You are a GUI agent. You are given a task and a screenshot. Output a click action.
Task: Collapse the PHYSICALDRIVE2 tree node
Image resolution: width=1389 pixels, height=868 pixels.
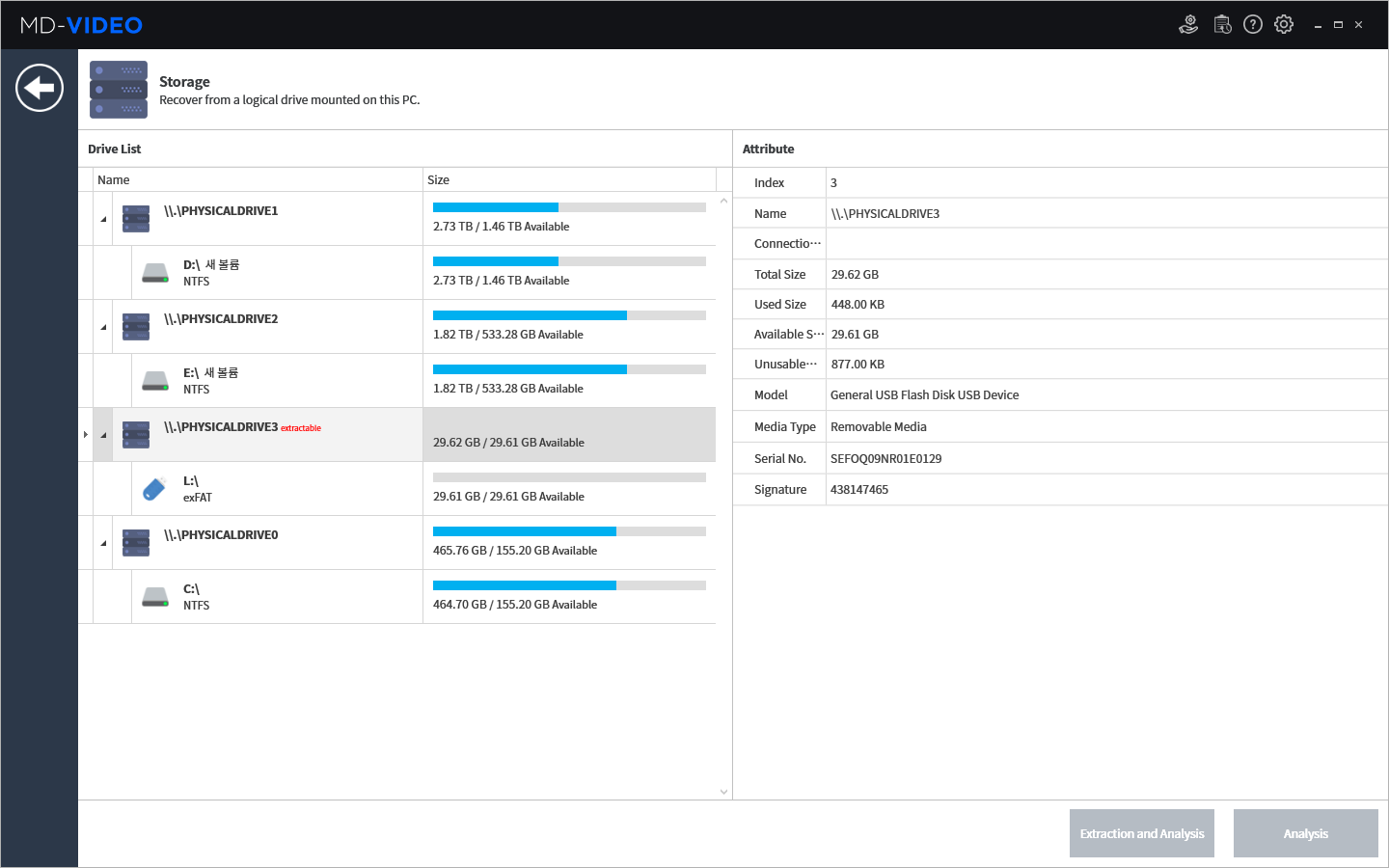click(103, 327)
